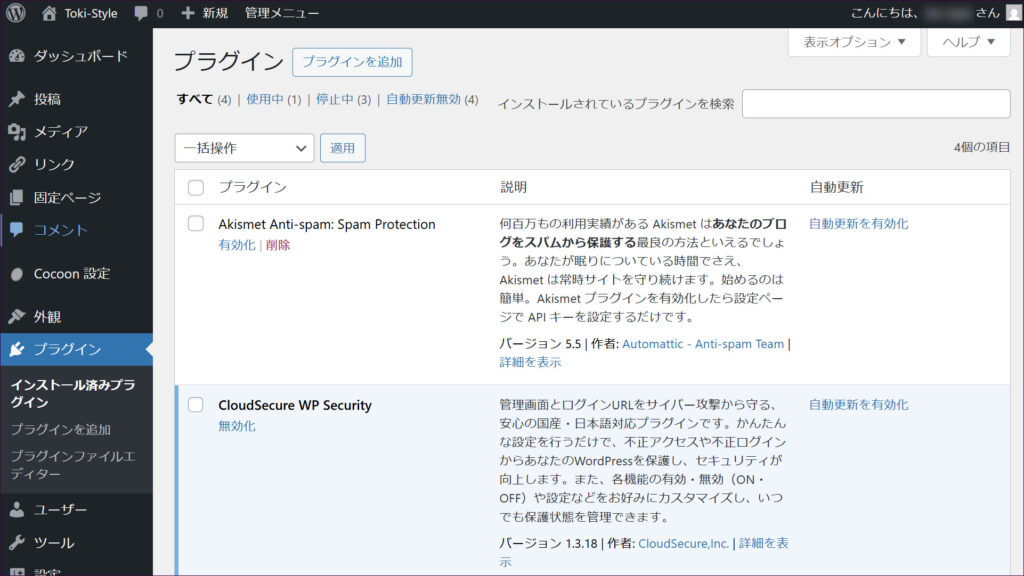Image resolution: width=1024 pixels, height=576 pixels.
Task: Tick the Akismet Anti-spam checkbox
Action: coord(196,223)
